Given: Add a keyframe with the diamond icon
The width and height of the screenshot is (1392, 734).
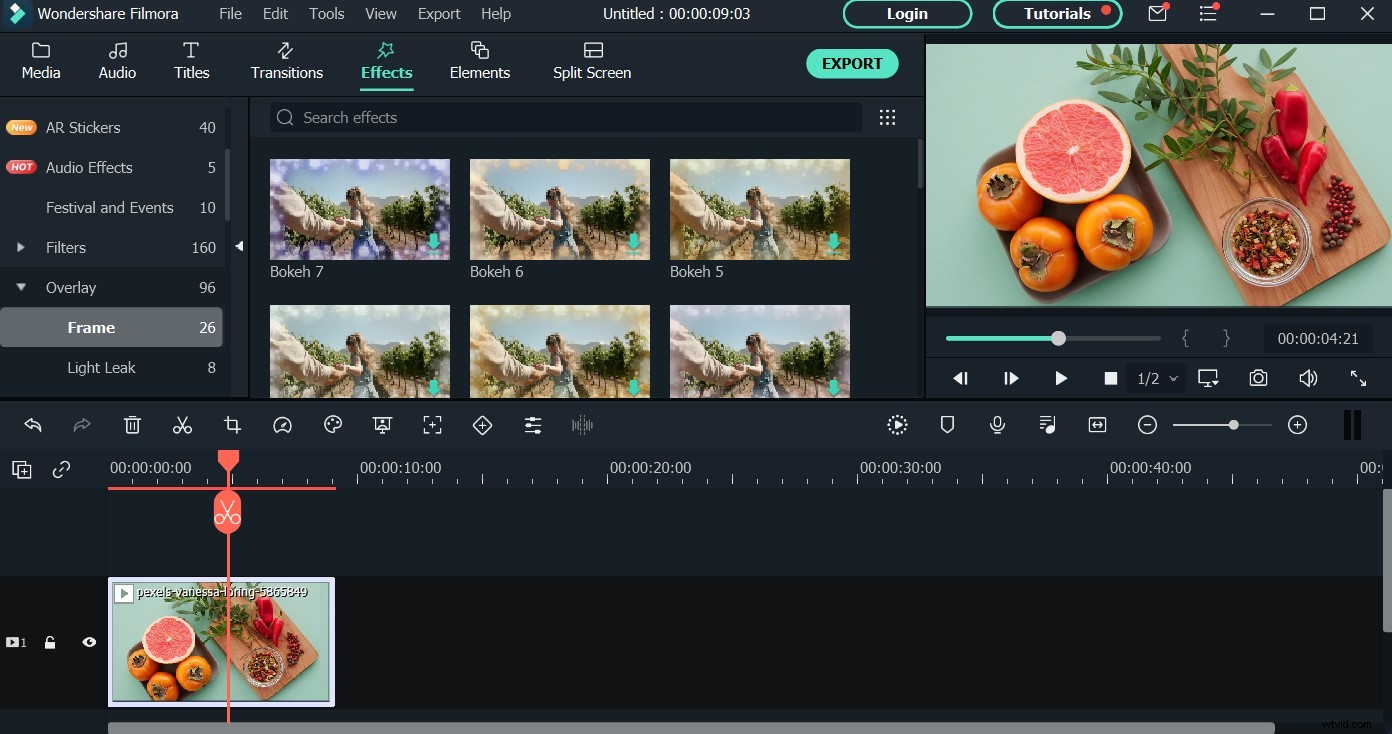Looking at the screenshot, I should coord(482,424).
